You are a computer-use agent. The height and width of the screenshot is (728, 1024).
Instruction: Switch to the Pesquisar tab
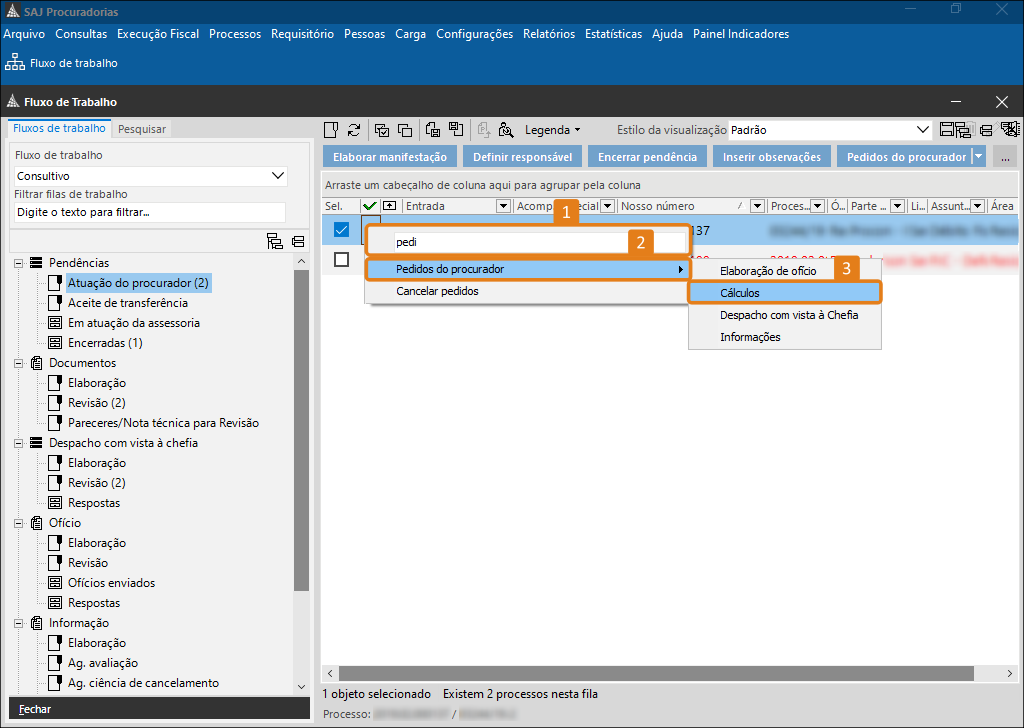pos(142,129)
